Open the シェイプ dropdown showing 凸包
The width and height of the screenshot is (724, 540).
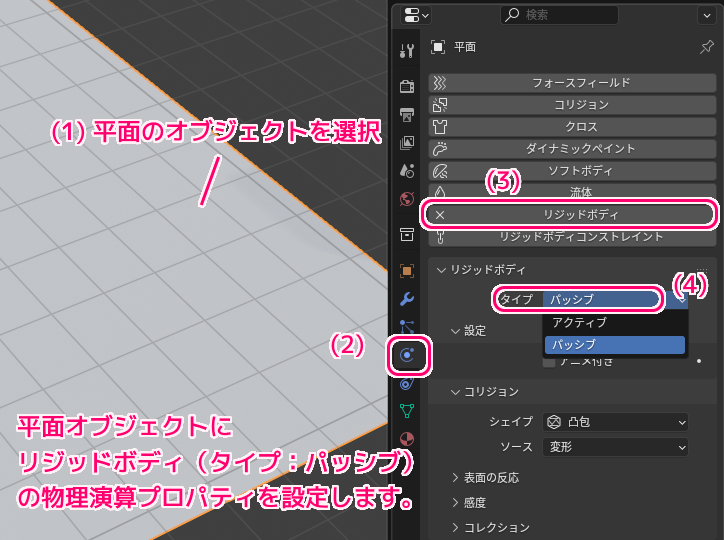coord(615,422)
